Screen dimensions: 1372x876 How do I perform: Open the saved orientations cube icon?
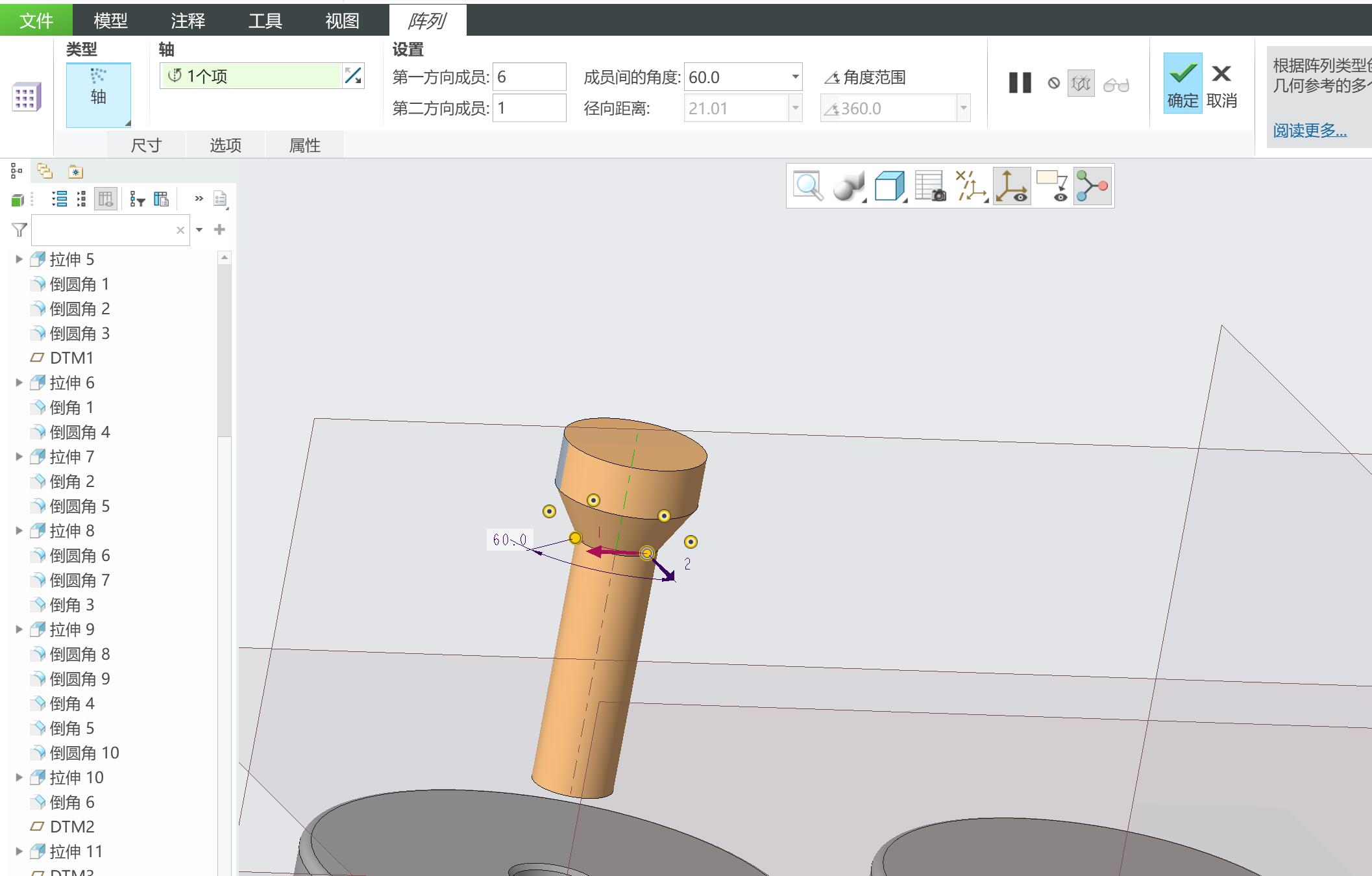[x=890, y=186]
